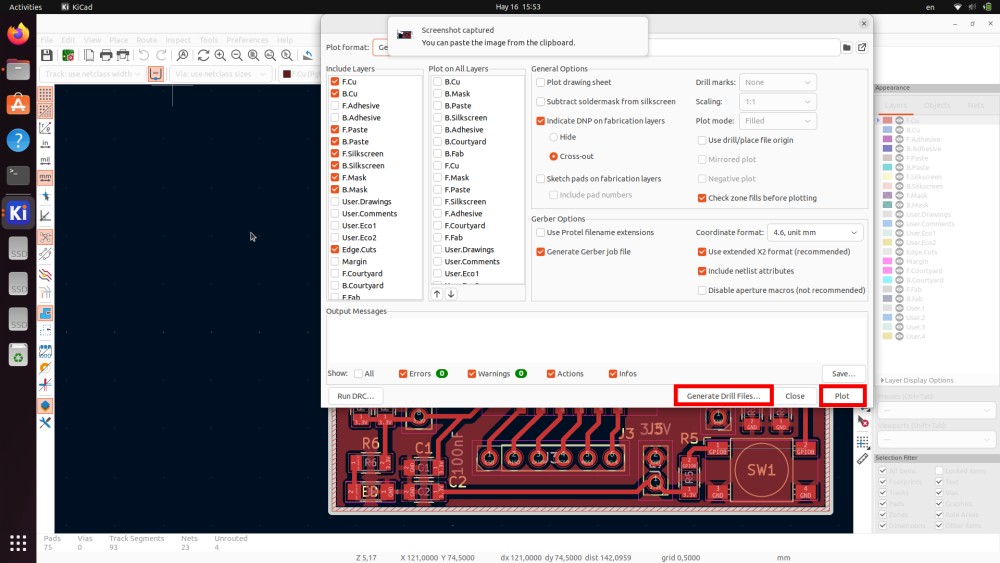
Task: Click the Print icon in toolbar
Action: pos(106,55)
